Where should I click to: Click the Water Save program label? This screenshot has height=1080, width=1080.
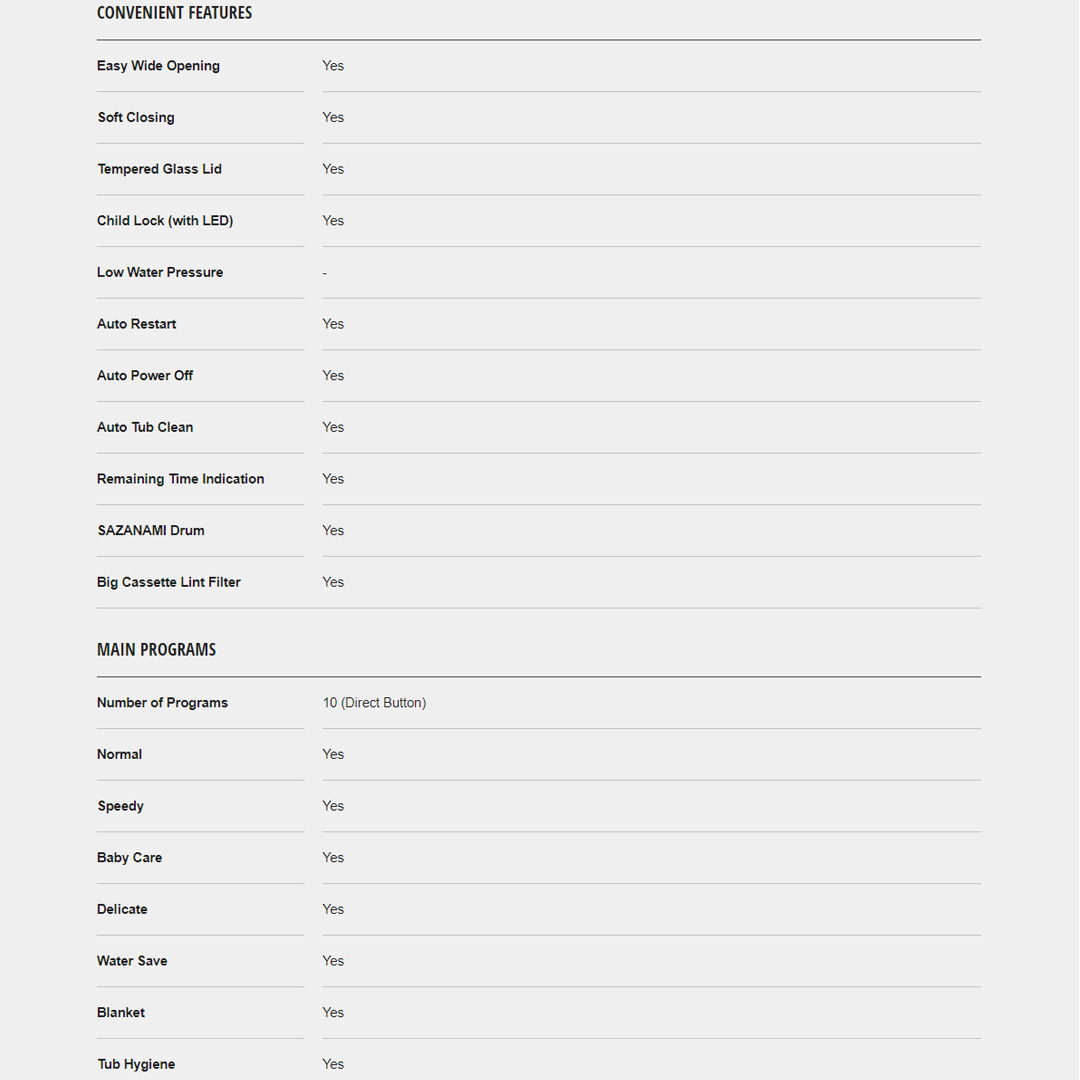click(132, 961)
